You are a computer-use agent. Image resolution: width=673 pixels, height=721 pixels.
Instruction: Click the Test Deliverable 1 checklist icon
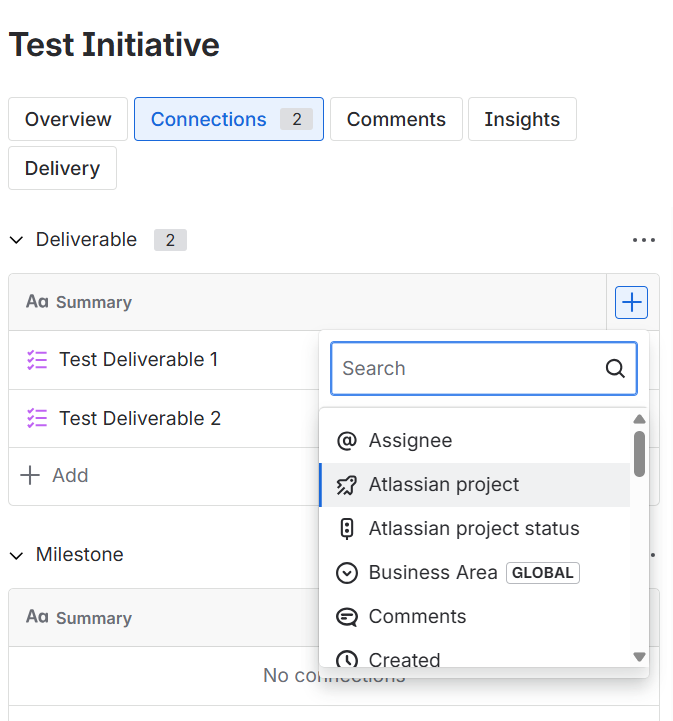pos(37,360)
